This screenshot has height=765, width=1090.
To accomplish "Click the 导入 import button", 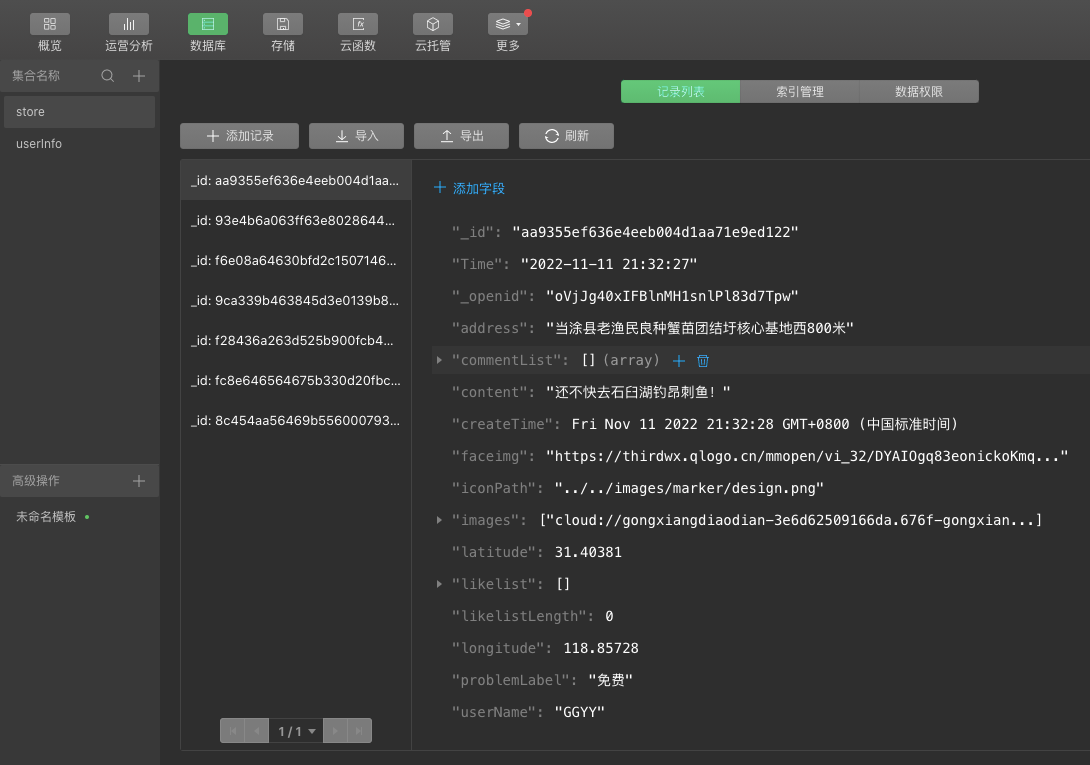I will click(357, 136).
